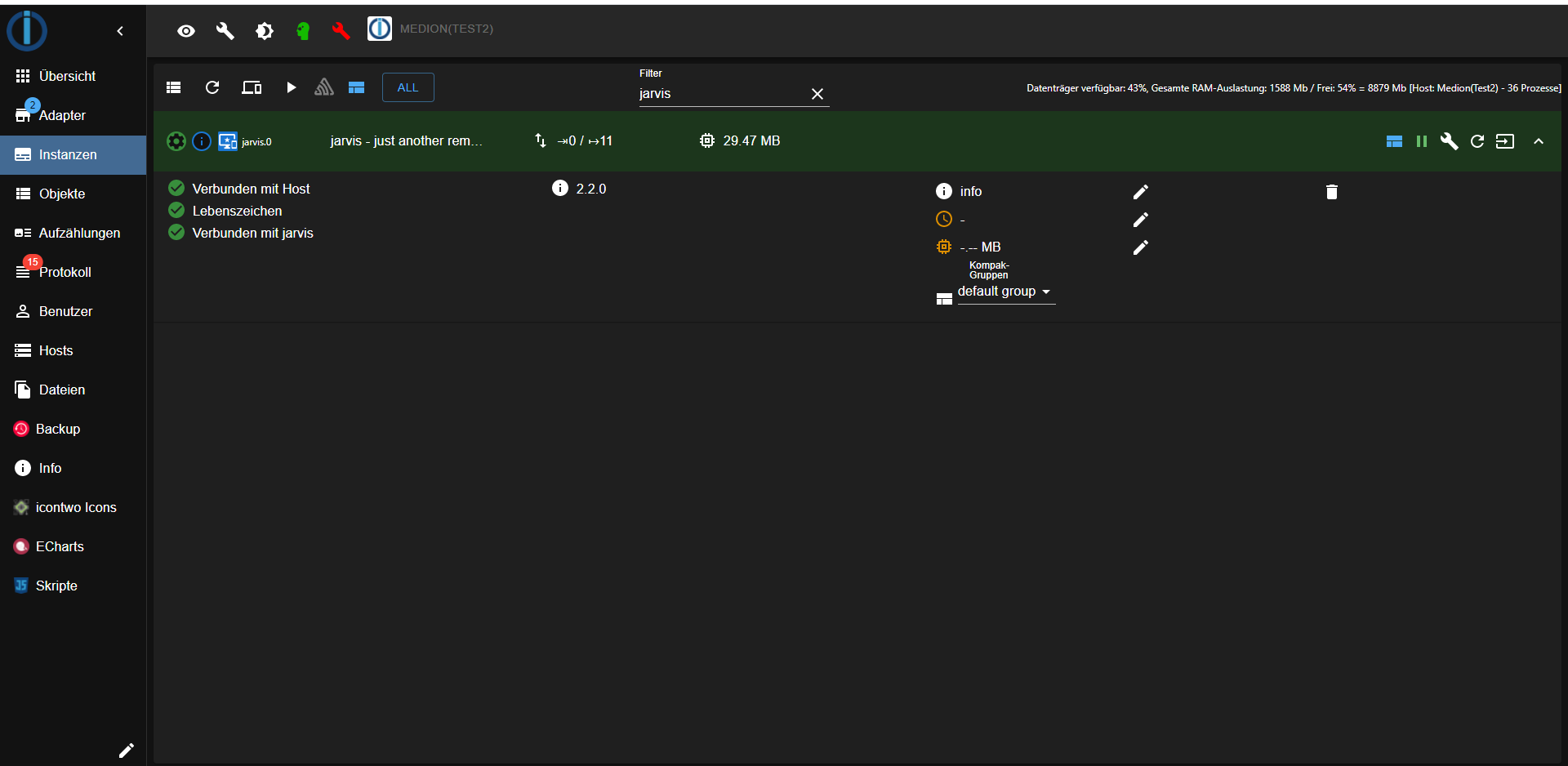Switch theme with the brightness icon
This screenshot has width=1568, height=766.
point(265,31)
